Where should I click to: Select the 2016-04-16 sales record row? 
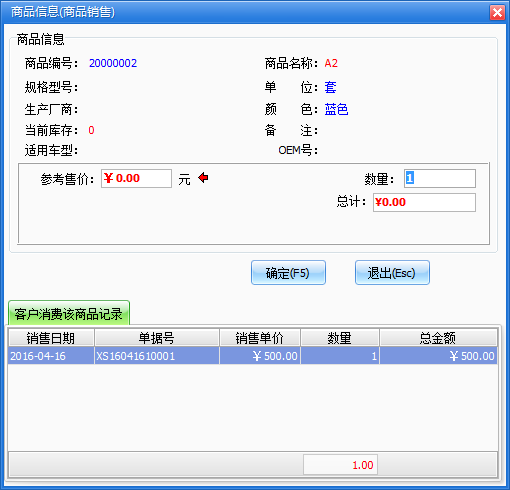(x=253, y=356)
